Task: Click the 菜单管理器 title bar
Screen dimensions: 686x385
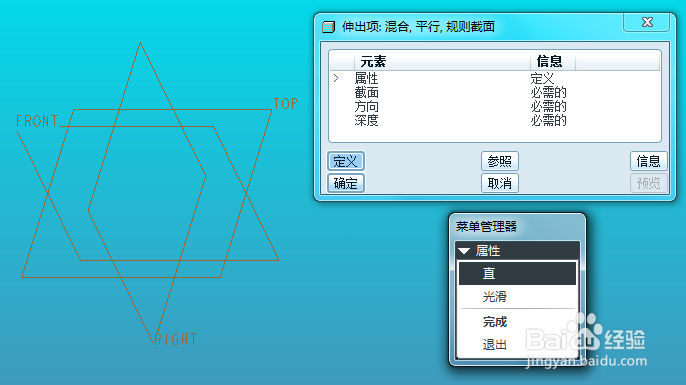Action: pos(517,227)
